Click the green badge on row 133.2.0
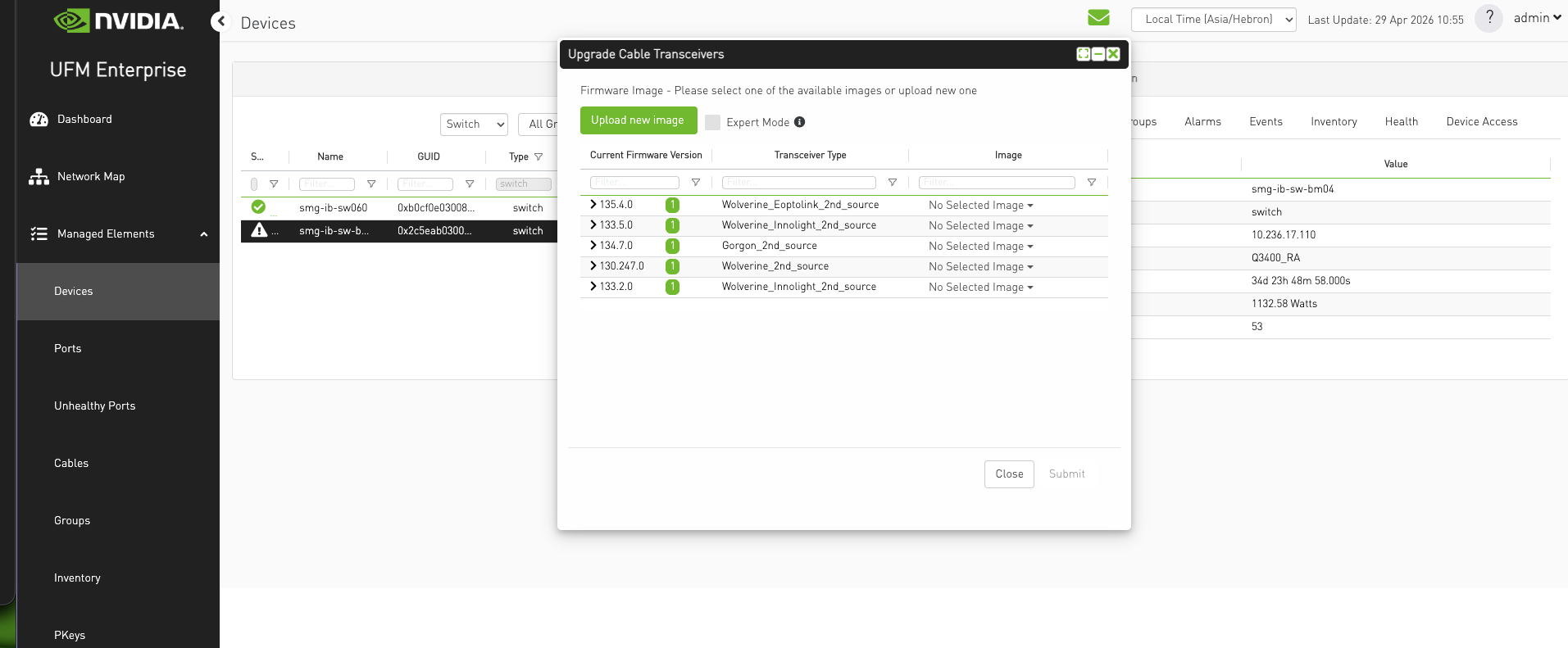Viewport: 1568px width, 648px height. click(x=672, y=287)
